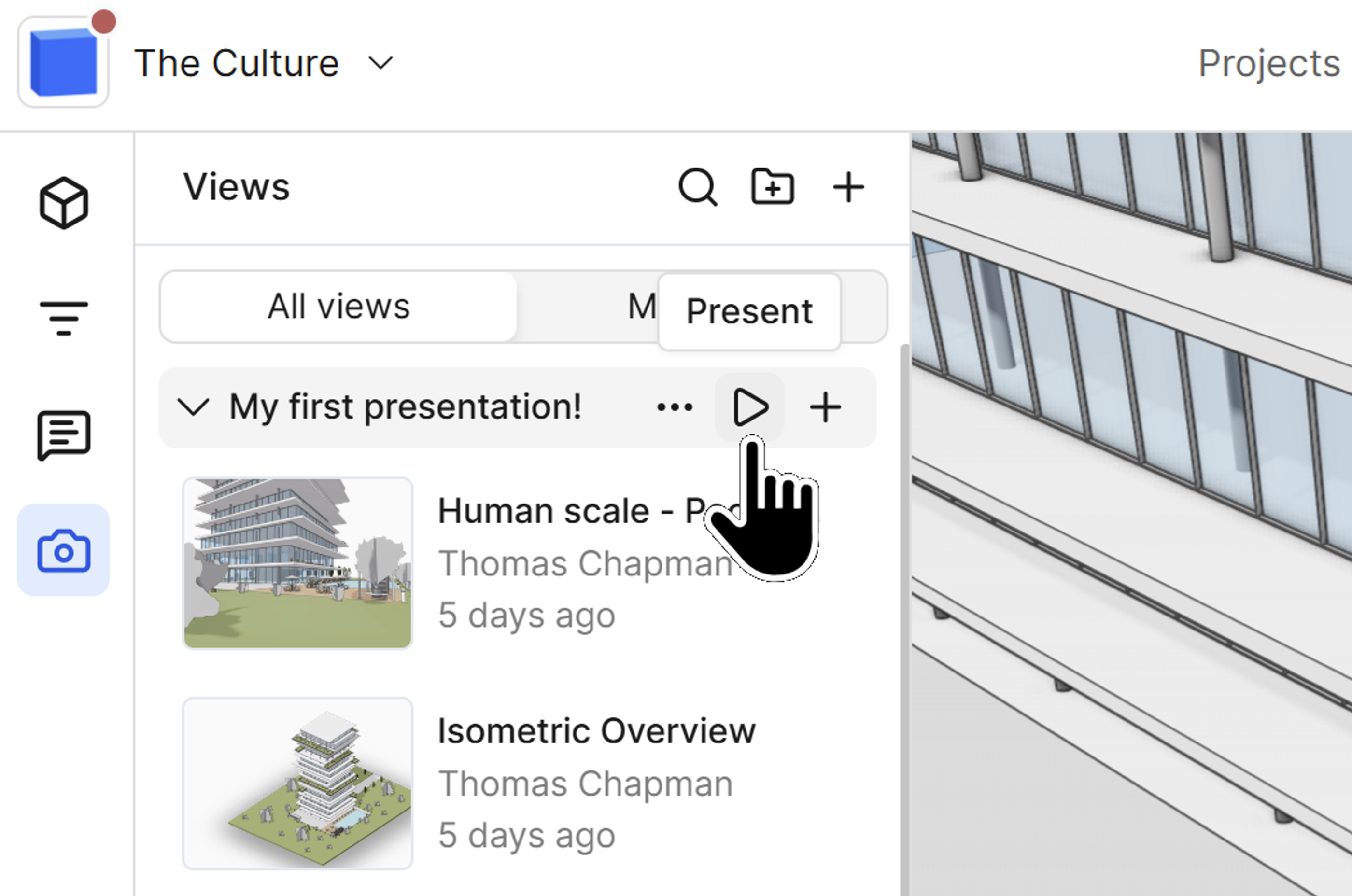The image size is (1352, 896).
Task: Open the Human scale view thumbnail
Action: 297,563
